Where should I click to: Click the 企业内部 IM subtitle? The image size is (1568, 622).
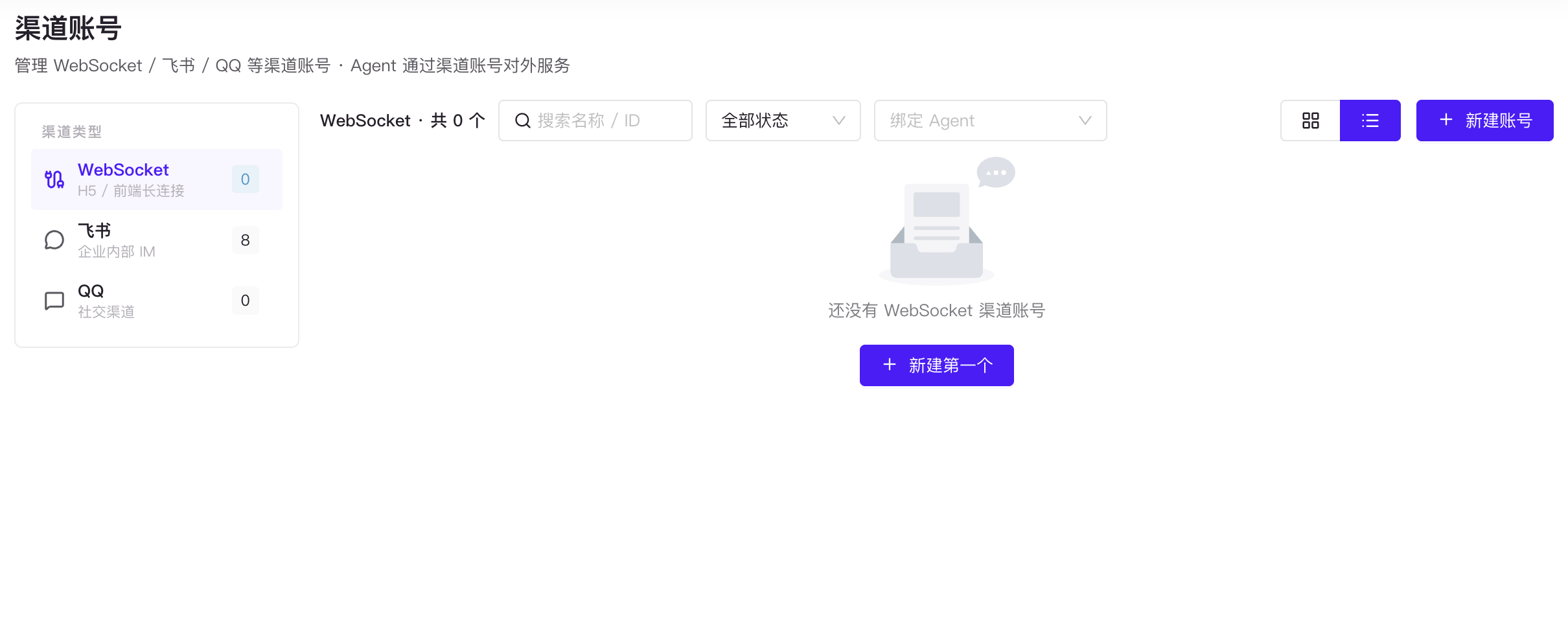117,251
